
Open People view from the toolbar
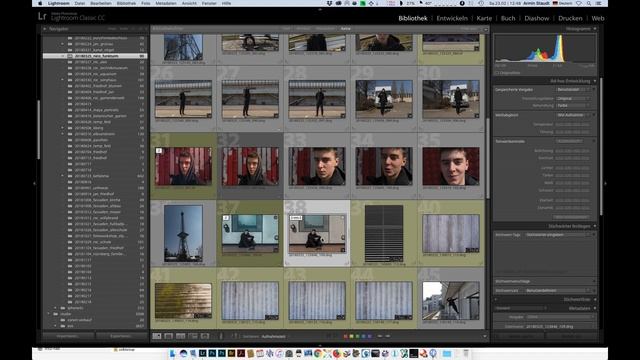pos(205,336)
